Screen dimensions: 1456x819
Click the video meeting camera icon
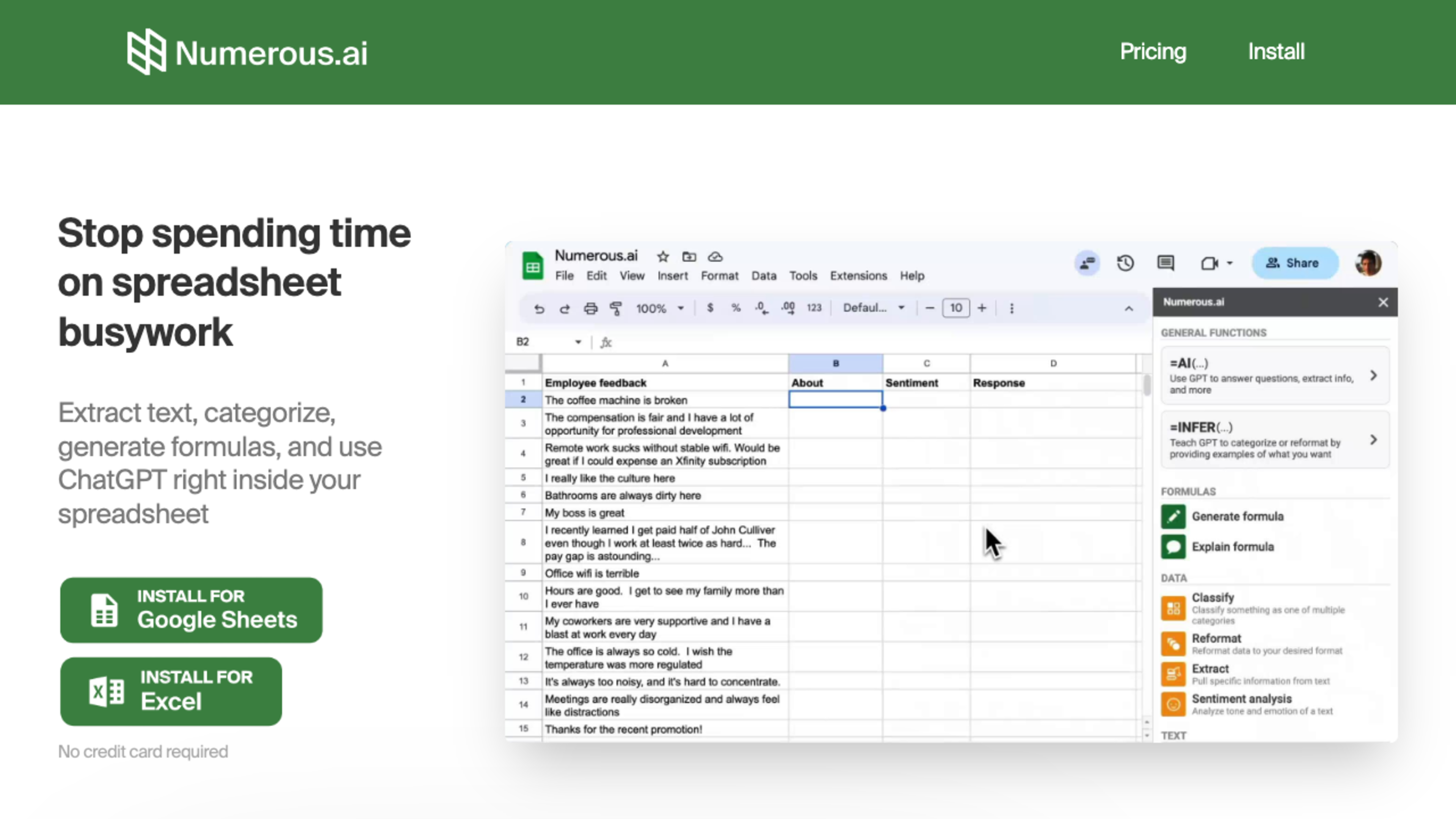[1210, 264]
